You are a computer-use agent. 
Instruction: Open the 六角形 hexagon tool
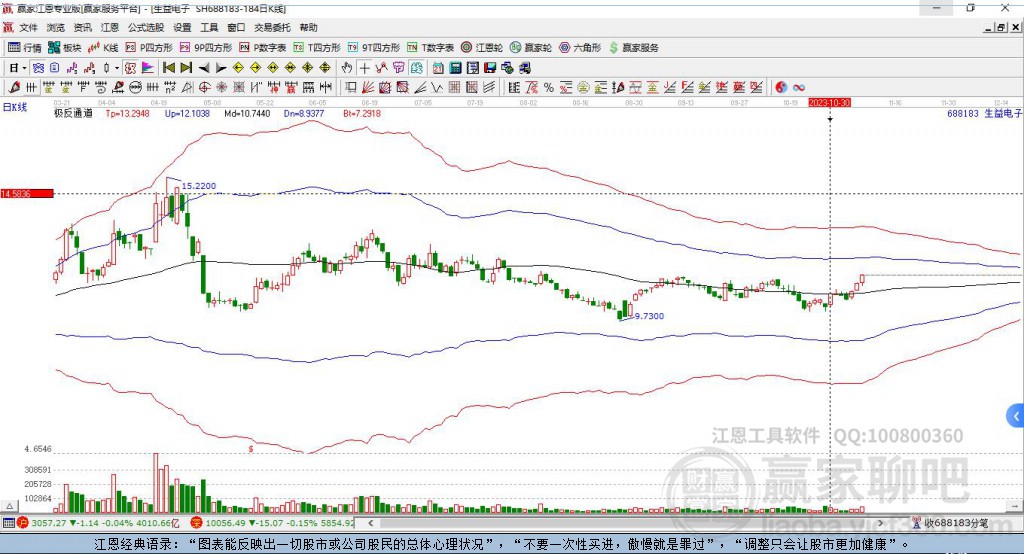(x=580, y=48)
